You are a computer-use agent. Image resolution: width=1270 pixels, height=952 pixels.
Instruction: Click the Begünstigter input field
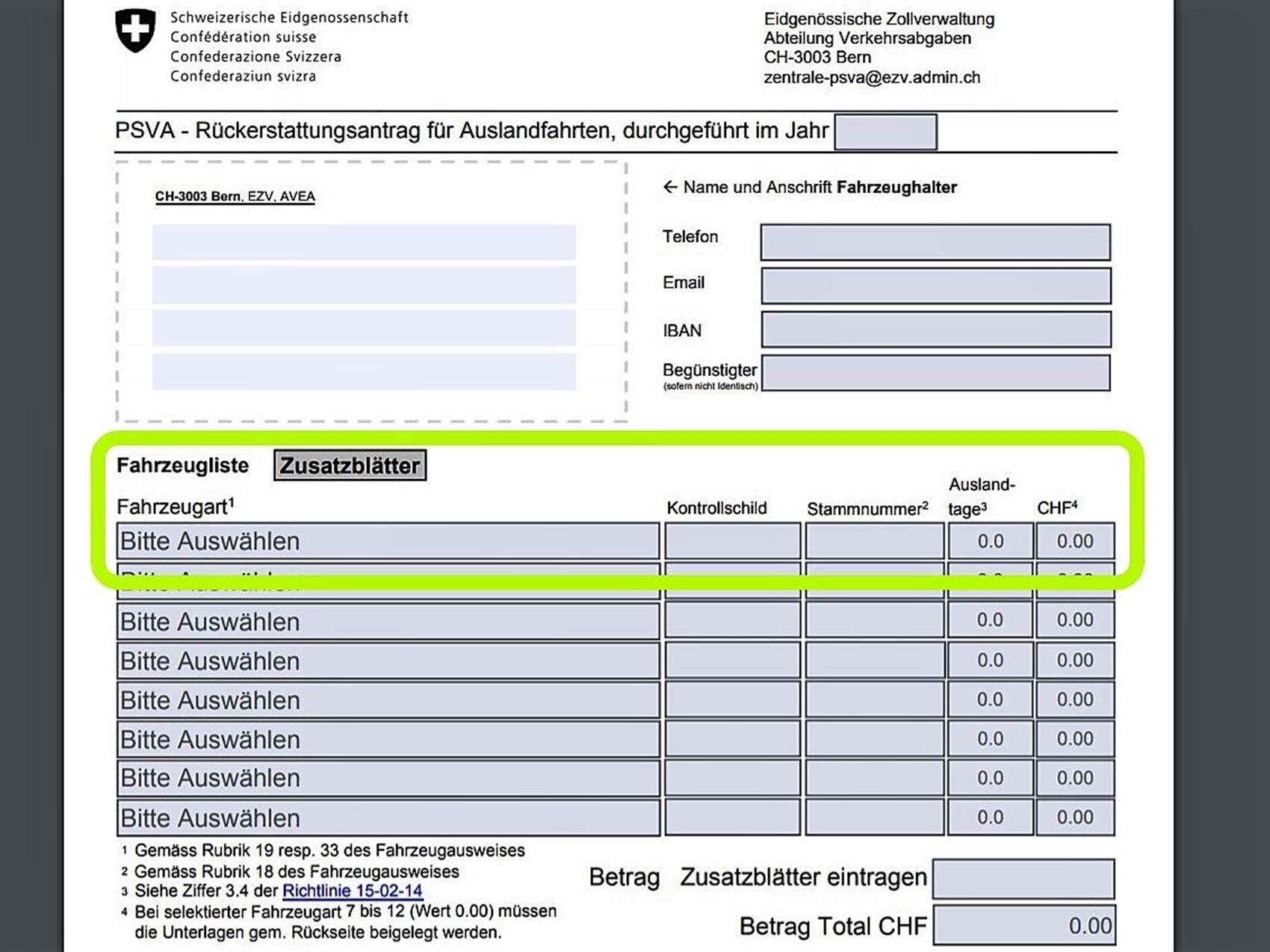click(935, 373)
